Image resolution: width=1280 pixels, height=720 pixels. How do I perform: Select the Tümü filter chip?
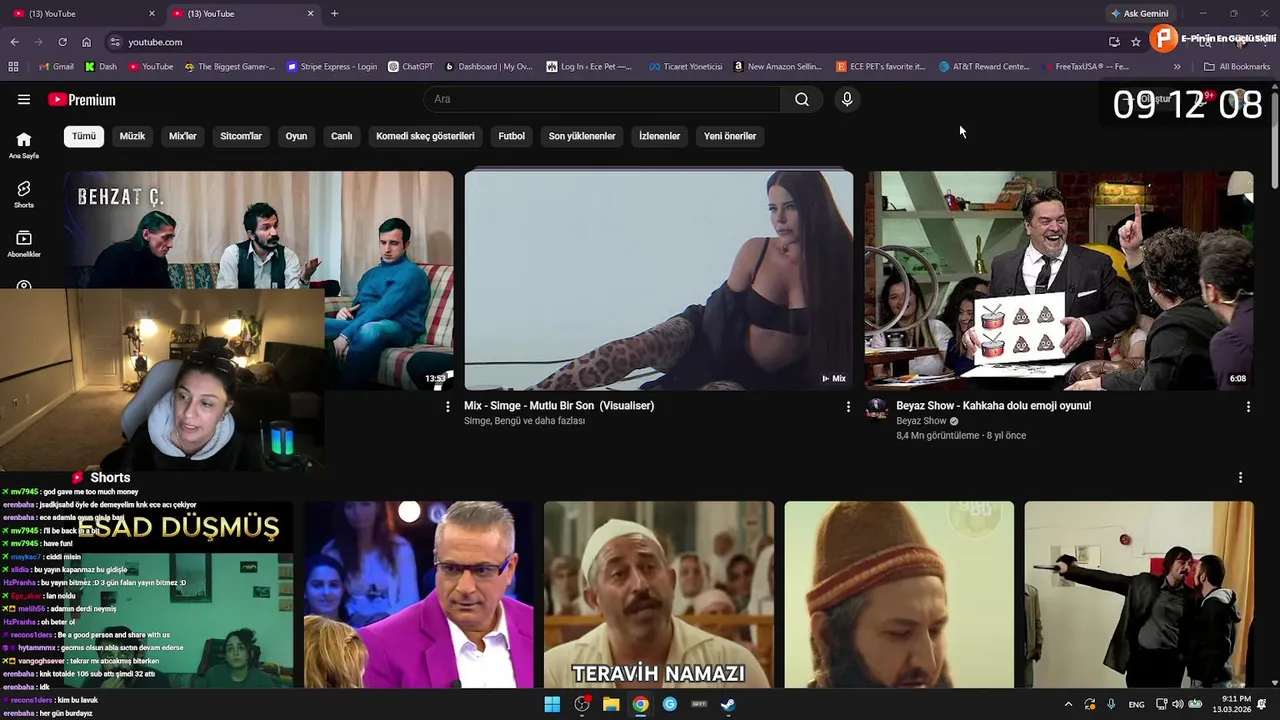(x=84, y=136)
